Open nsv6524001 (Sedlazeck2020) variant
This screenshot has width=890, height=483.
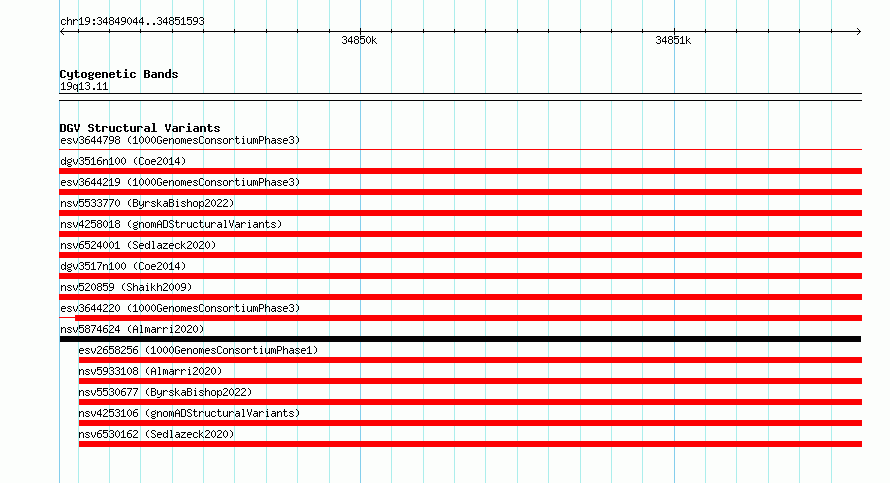tap(138, 245)
